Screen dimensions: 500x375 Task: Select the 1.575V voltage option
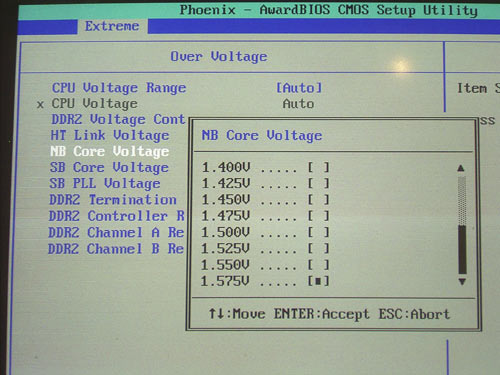coord(266,281)
